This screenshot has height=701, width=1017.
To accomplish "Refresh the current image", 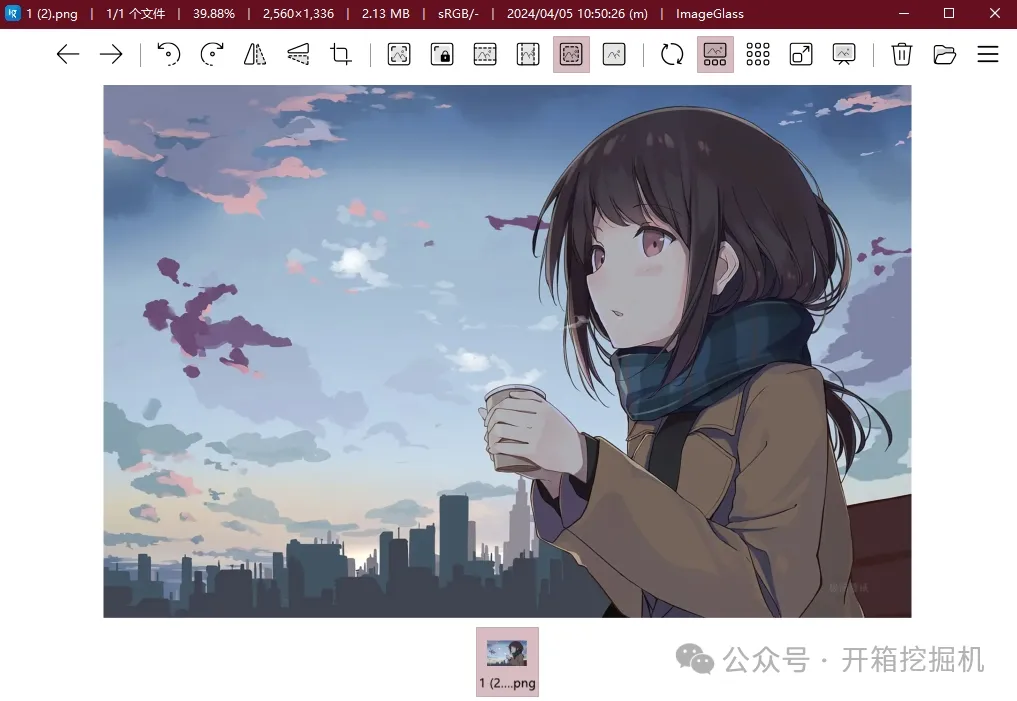I will pyautogui.click(x=672, y=55).
